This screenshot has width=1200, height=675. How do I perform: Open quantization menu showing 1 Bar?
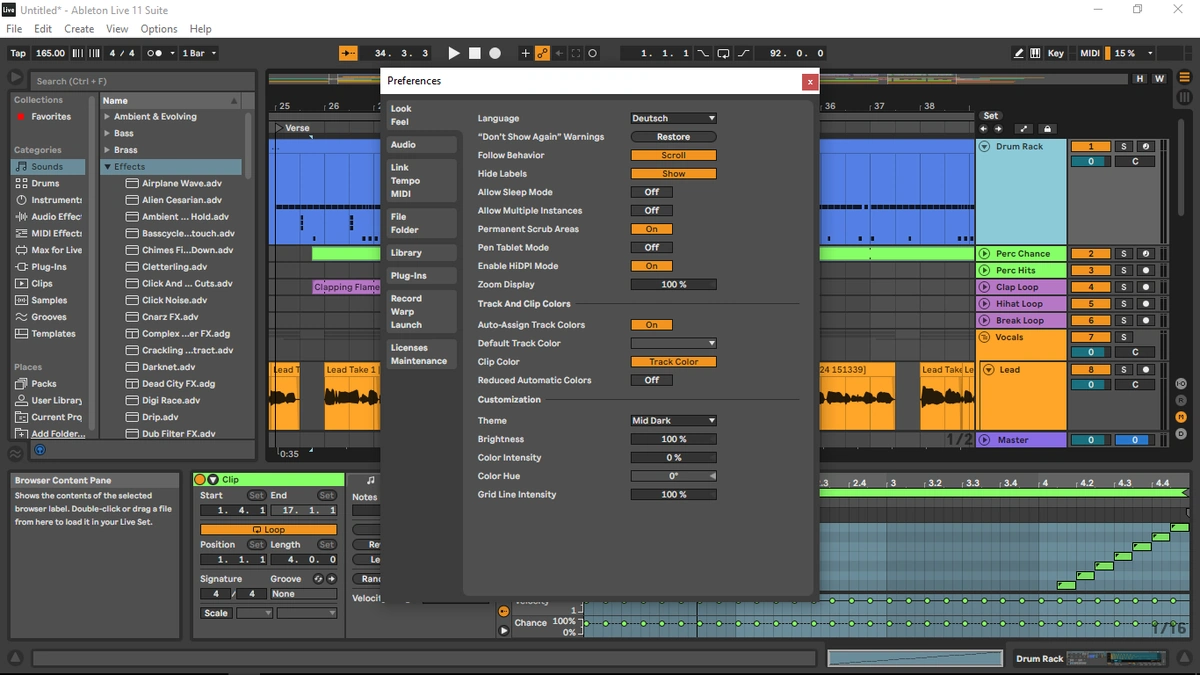point(199,53)
